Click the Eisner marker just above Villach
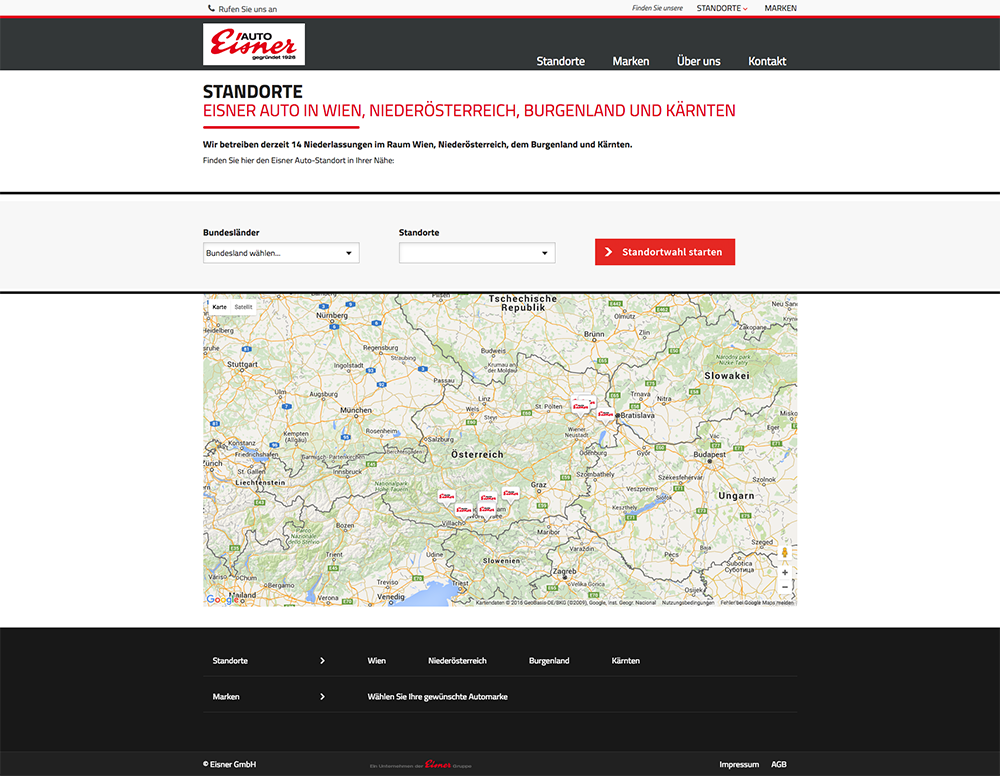Image resolution: width=1000 pixels, height=776 pixels. (x=464, y=509)
